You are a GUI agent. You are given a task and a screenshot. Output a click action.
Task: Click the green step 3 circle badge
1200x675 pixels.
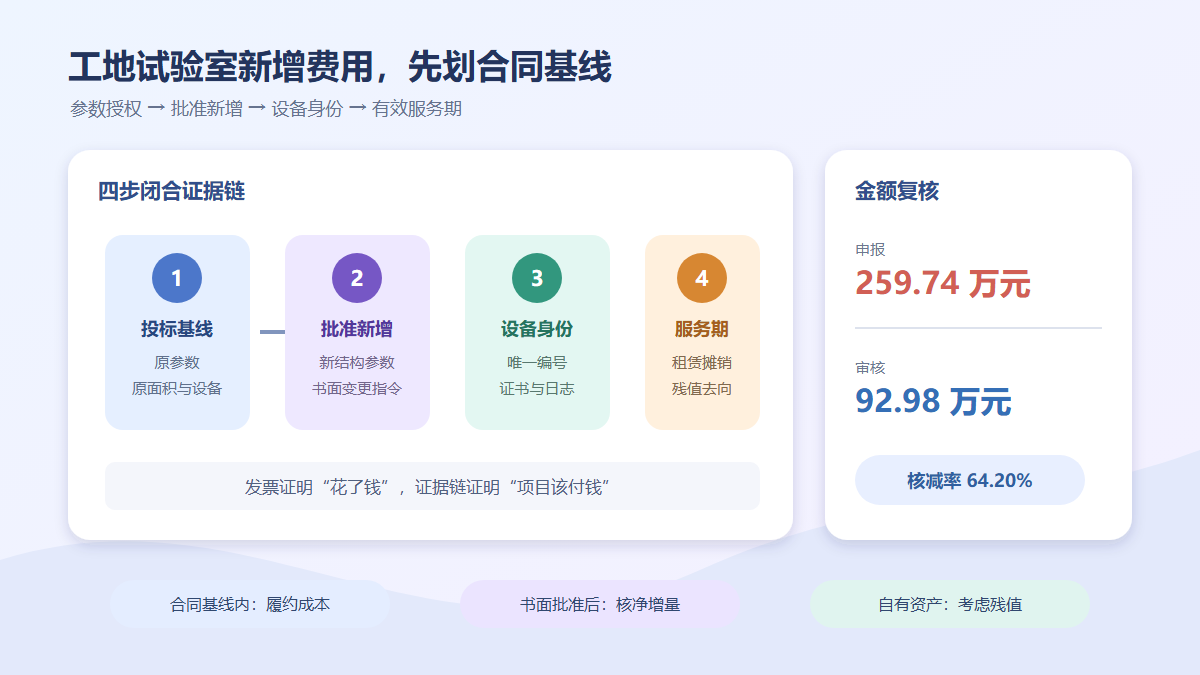click(537, 278)
